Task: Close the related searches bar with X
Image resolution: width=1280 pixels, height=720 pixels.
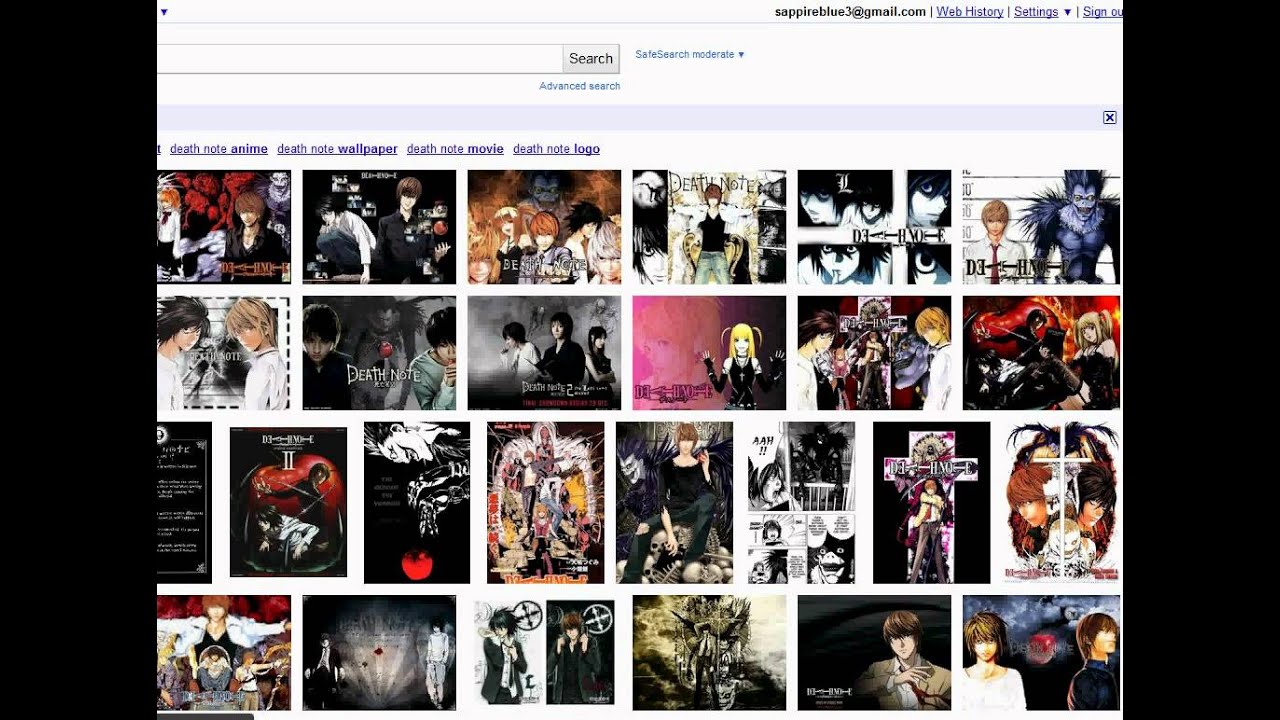Action: tap(1109, 118)
